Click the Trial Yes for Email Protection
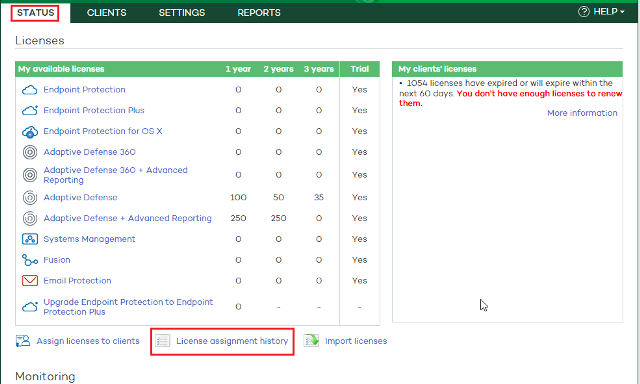 point(360,281)
